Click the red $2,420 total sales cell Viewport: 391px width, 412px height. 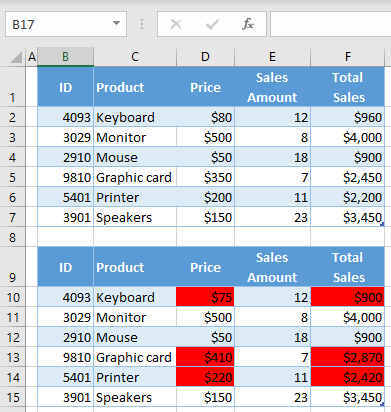348,377
